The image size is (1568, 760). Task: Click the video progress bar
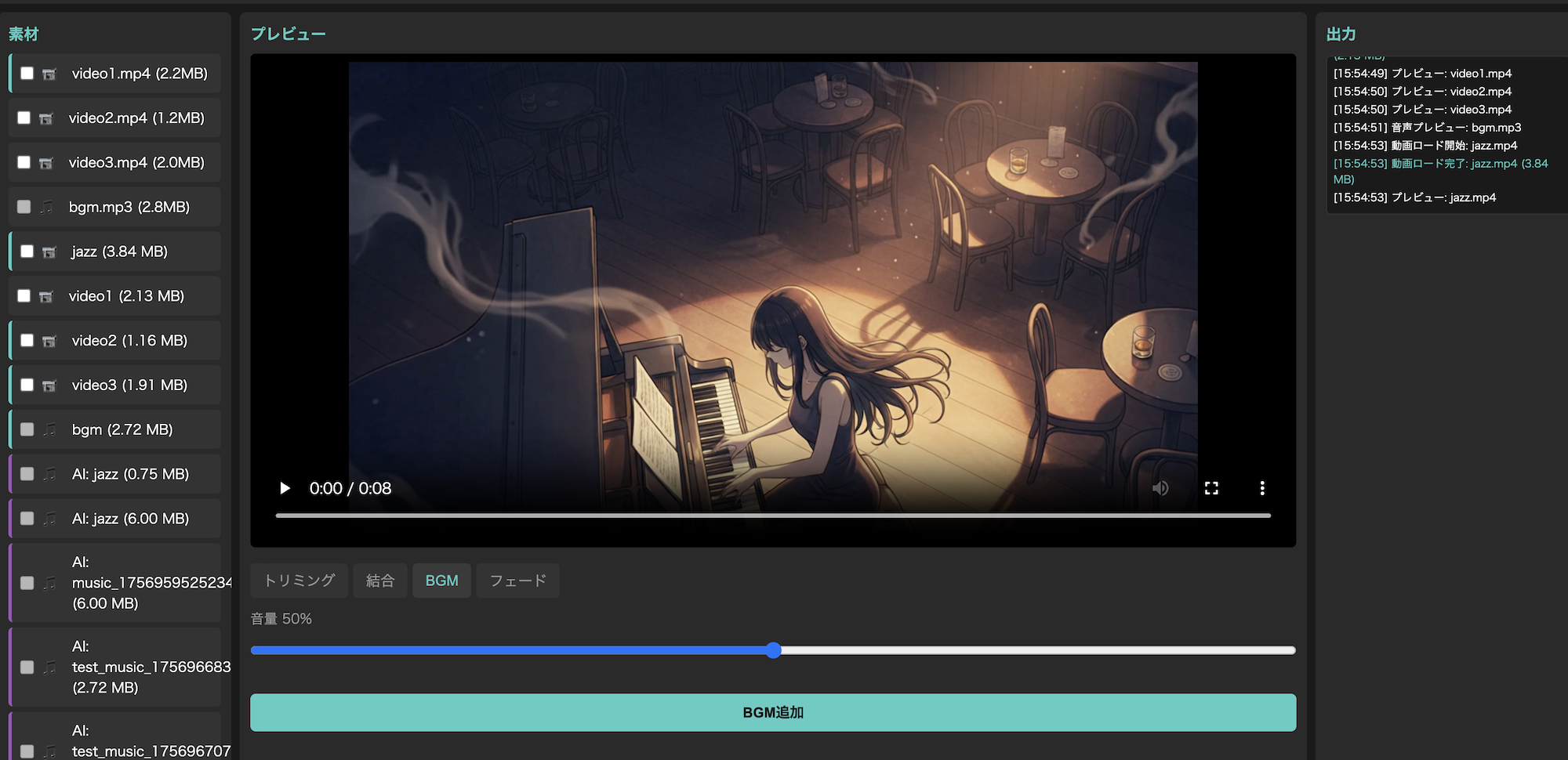coord(773,516)
